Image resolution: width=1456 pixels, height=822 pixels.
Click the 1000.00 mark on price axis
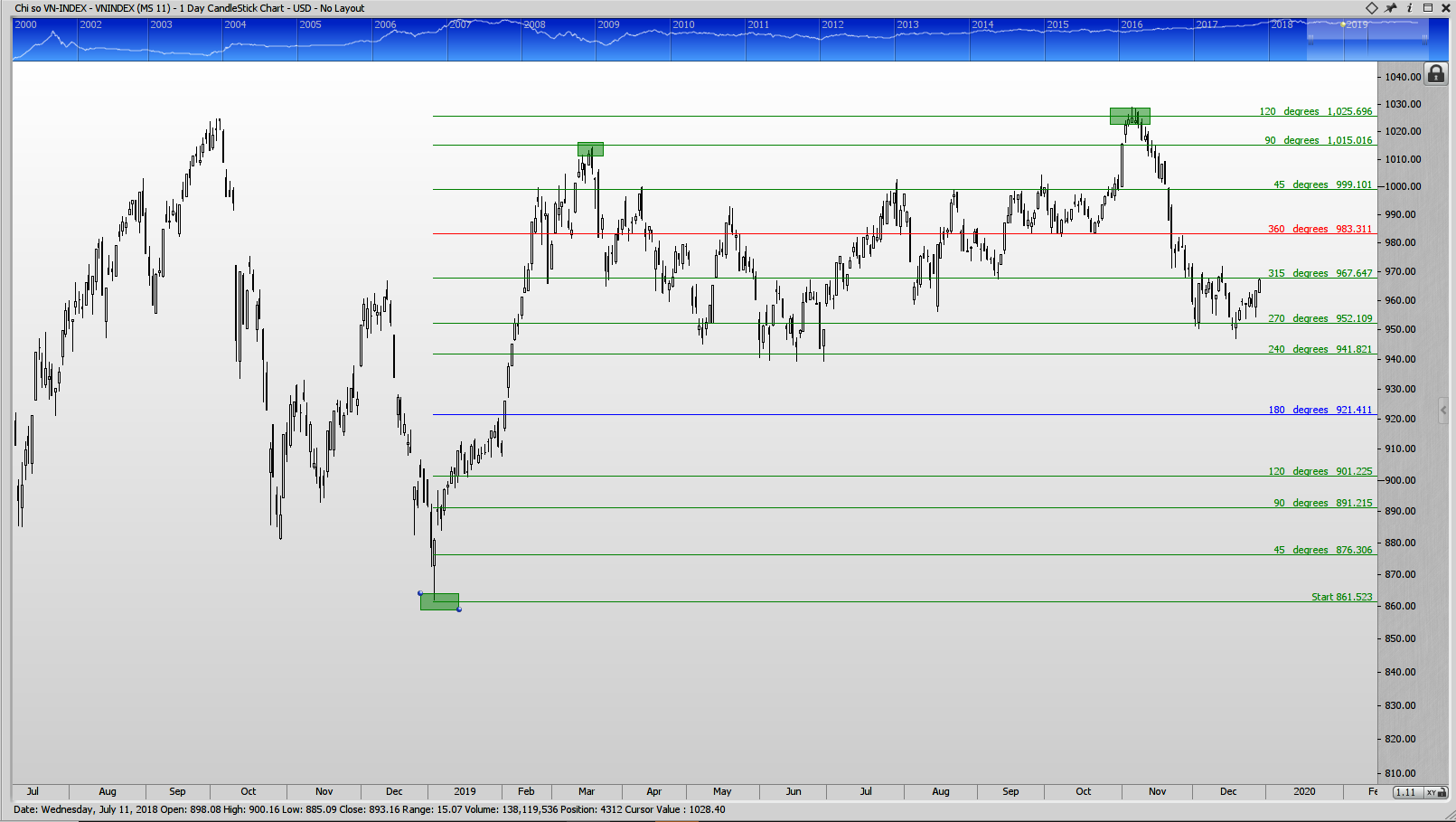pos(1403,186)
